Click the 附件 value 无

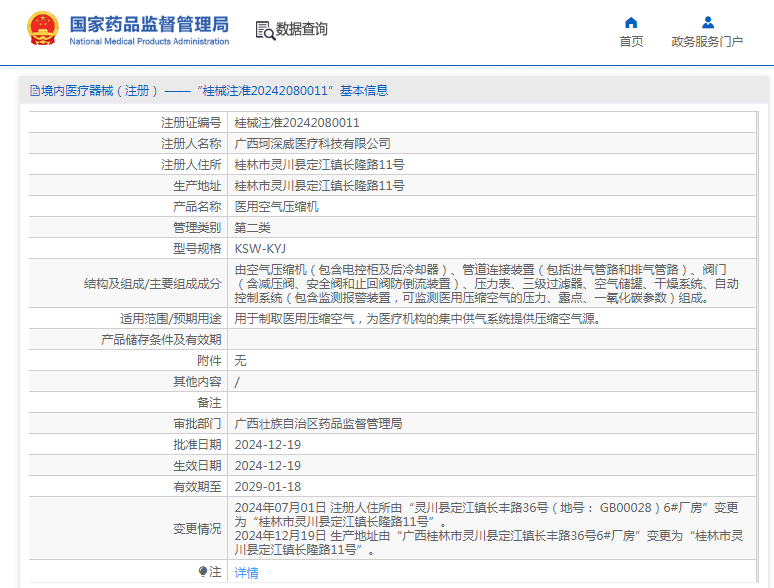[240, 360]
